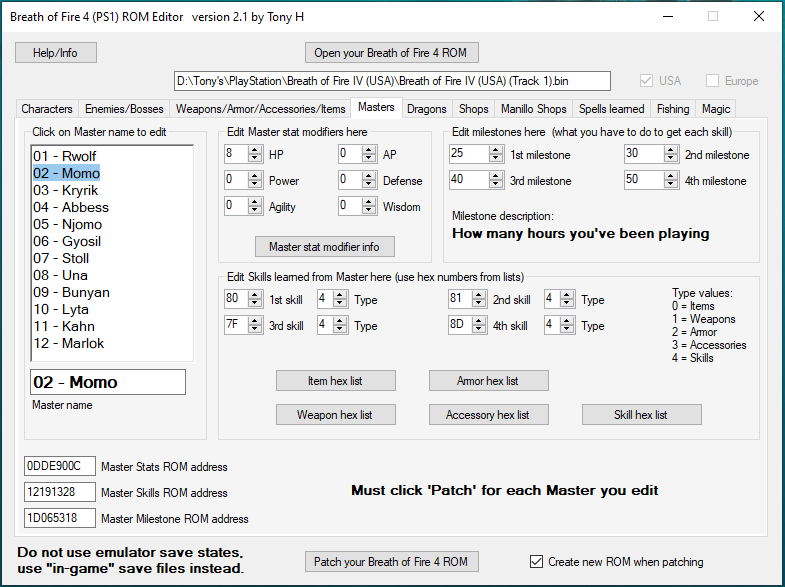Increase the Agility modifier value
The width and height of the screenshot is (785, 587).
[x=255, y=202]
